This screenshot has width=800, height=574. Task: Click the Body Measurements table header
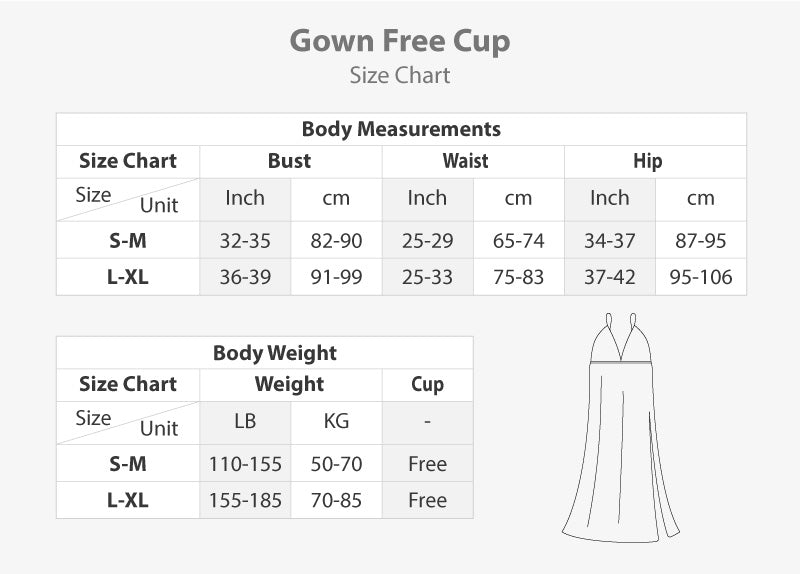coord(401,129)
